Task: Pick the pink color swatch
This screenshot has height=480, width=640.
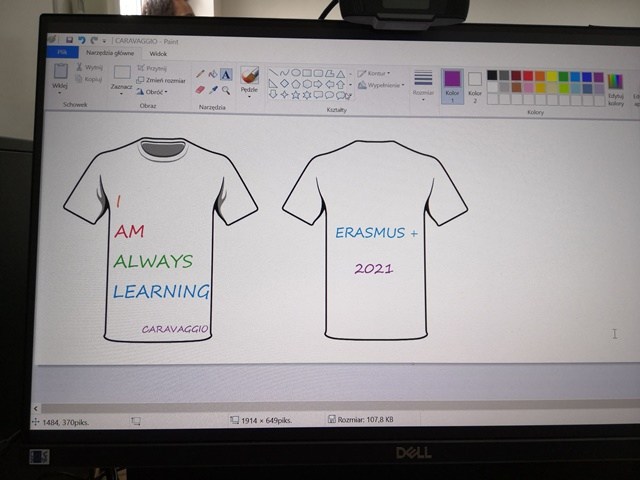Action: coord(528,87)
